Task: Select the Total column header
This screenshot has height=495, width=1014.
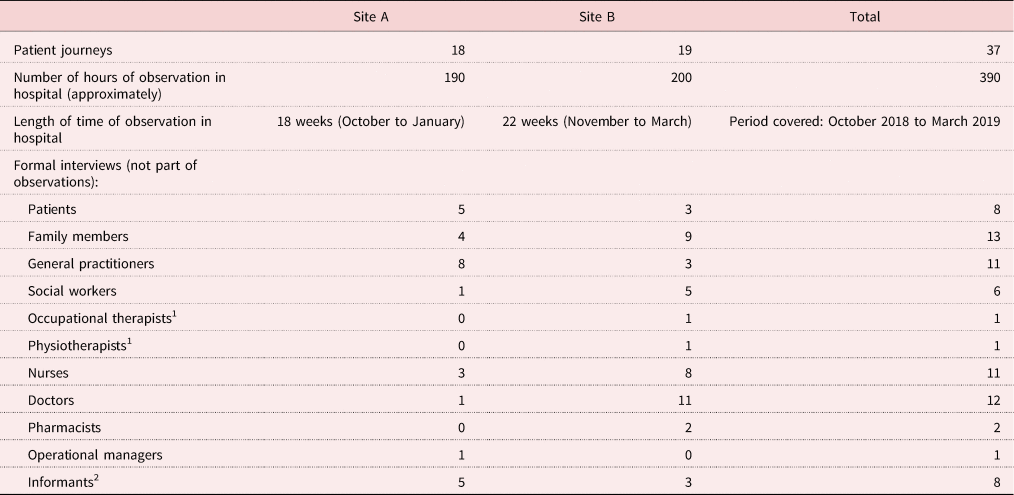Action: point(865,17)
